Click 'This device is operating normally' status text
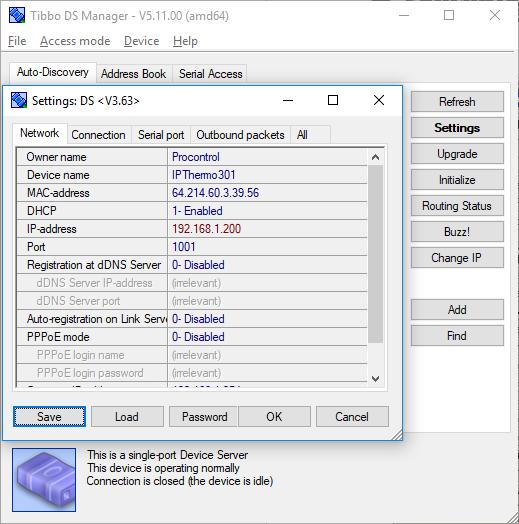The image size is (519, 524). (163, 468)
